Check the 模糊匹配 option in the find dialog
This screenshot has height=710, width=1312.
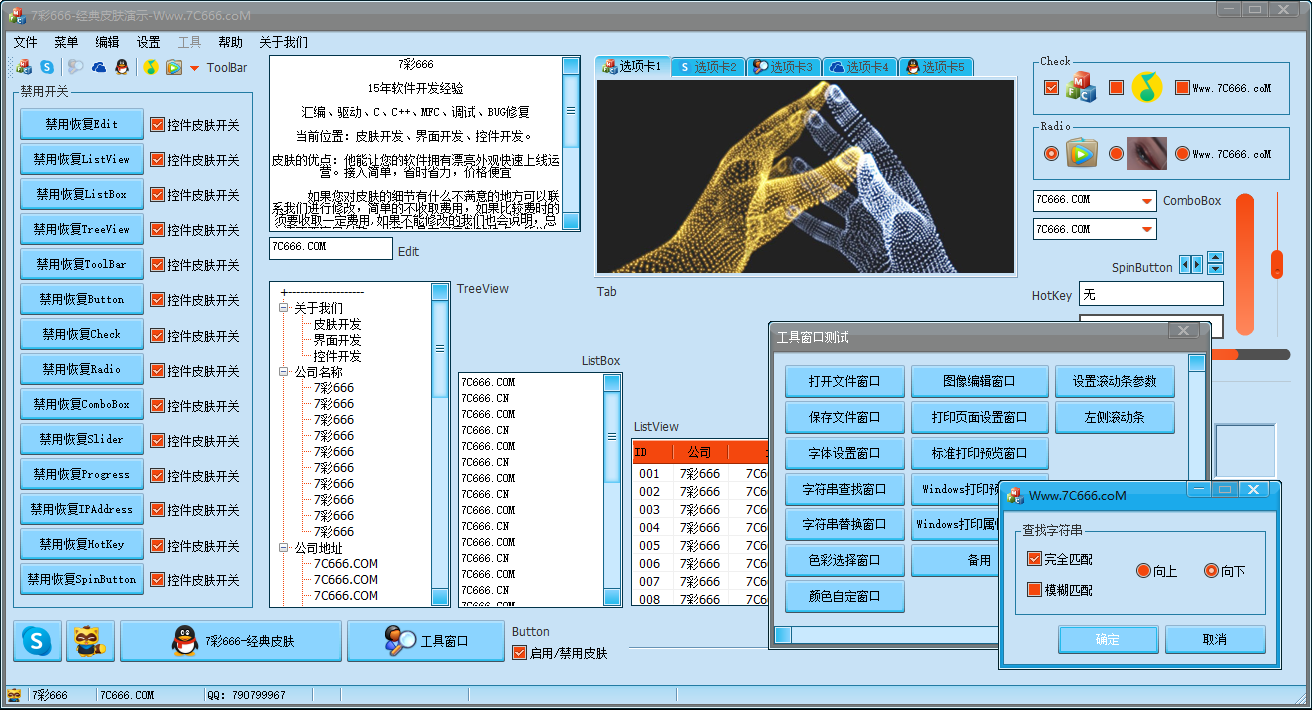tap(1035, 590)
